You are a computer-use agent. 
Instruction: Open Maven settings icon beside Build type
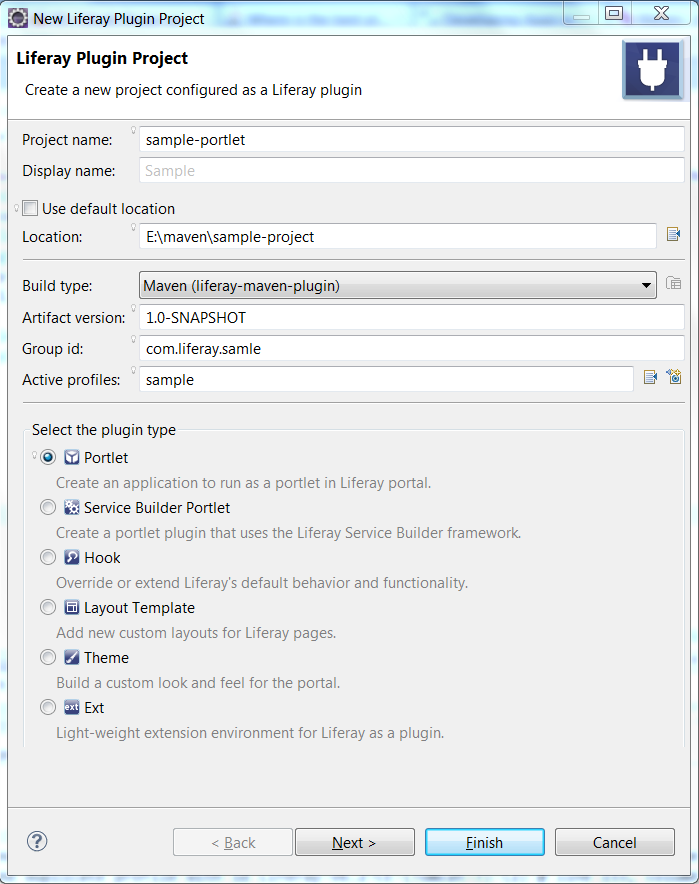pos(673,283)
